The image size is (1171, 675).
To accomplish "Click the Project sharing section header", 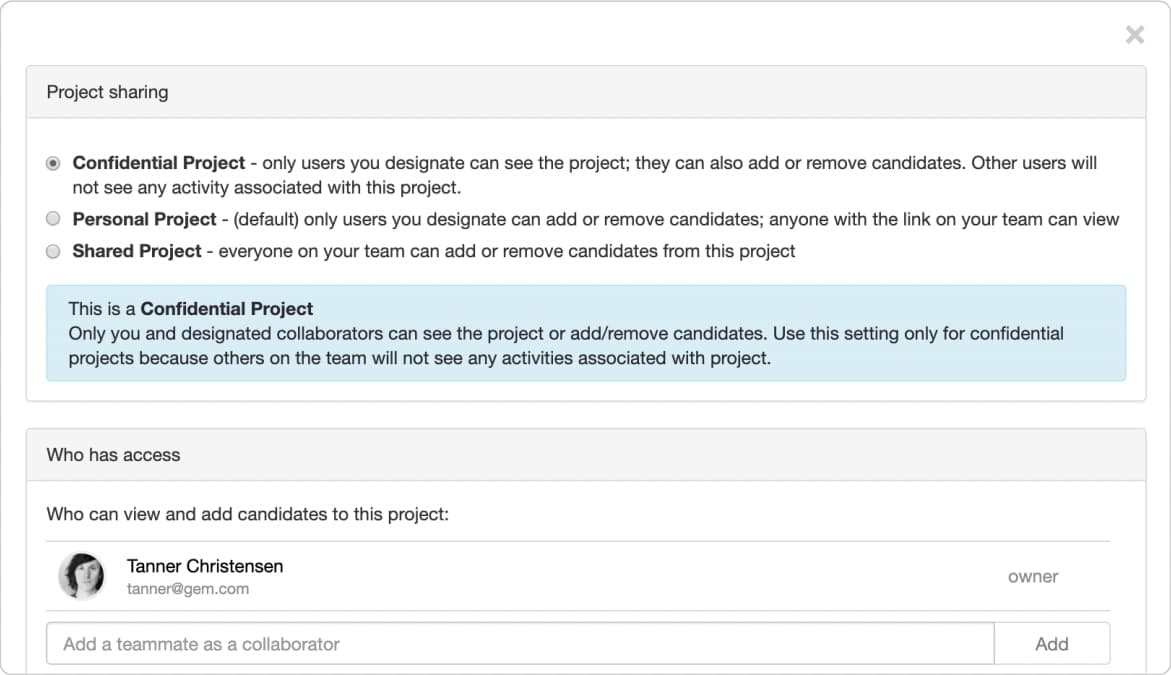I will point(107,92).
